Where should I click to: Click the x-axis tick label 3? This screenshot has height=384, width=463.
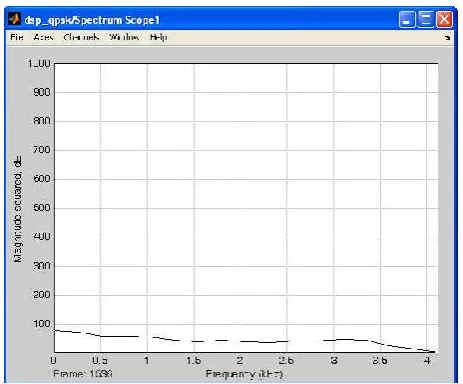click(334, 360)
